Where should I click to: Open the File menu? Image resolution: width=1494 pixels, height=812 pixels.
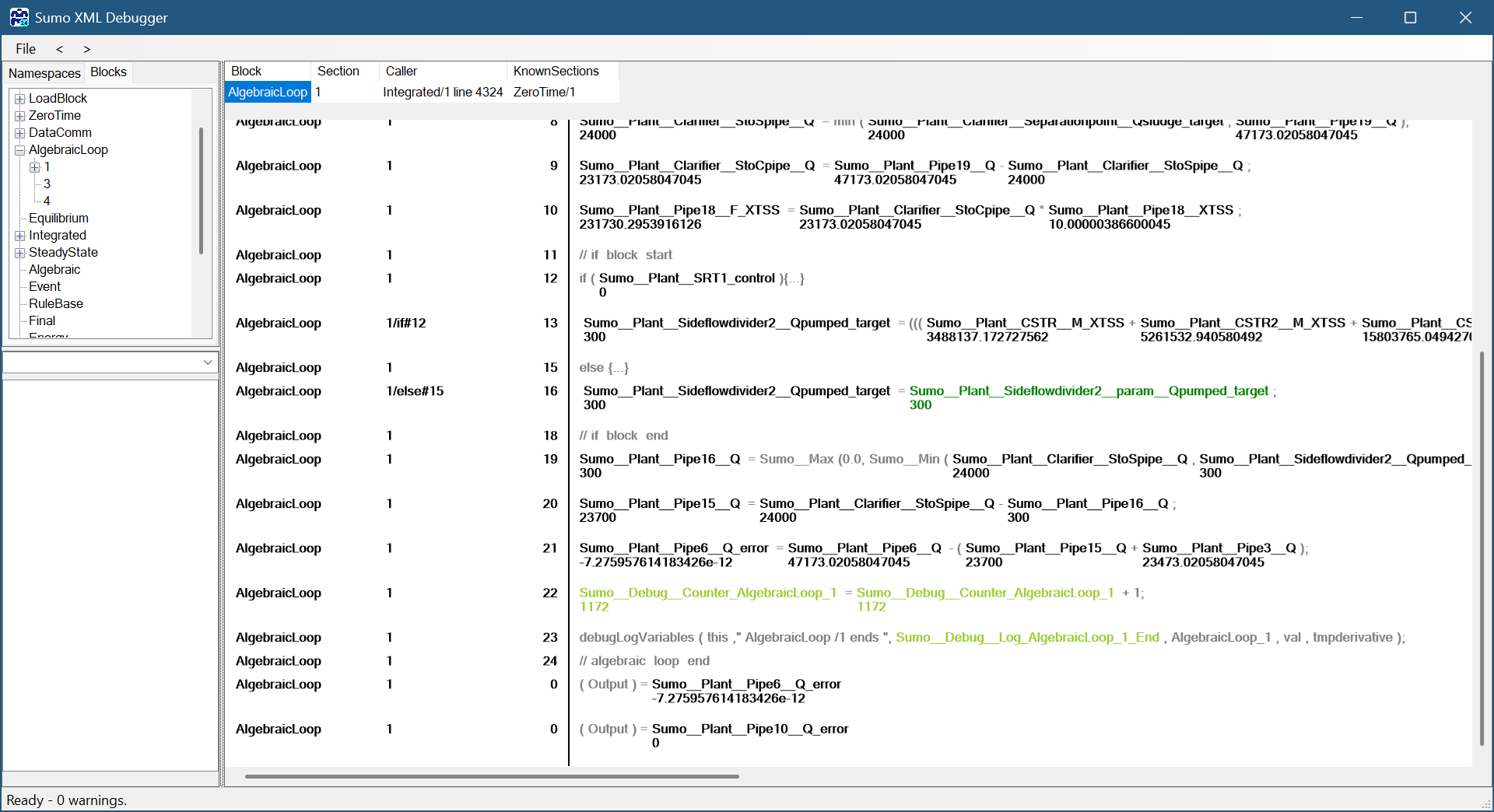26,49
